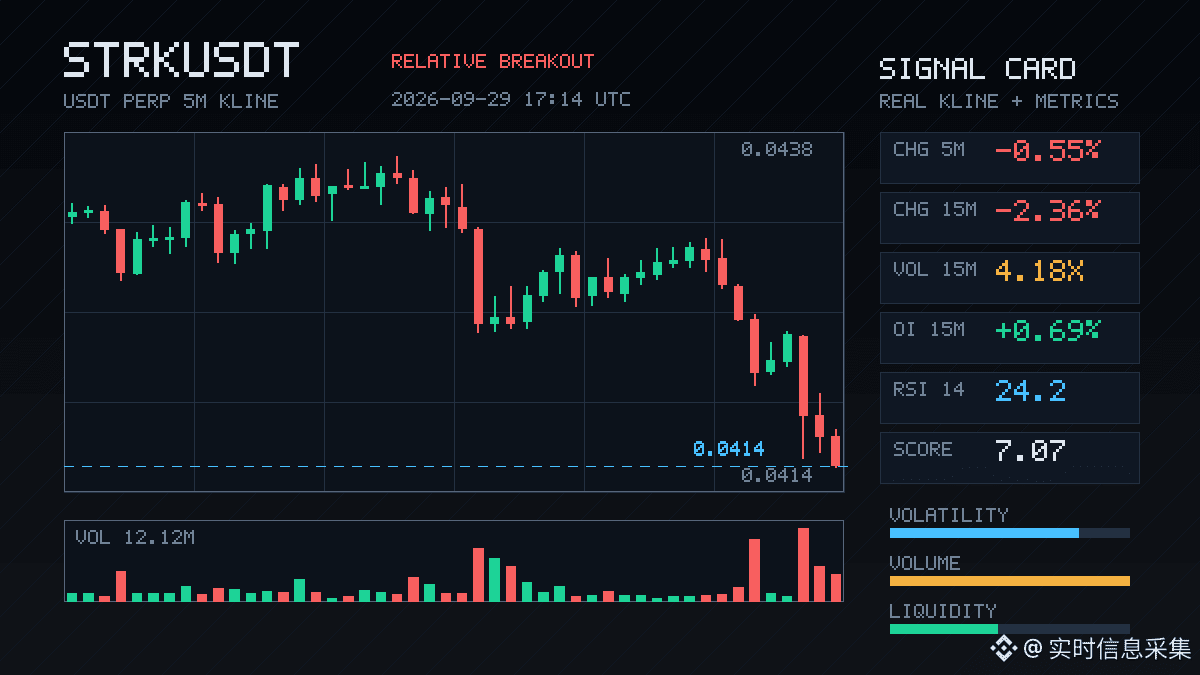
Task: Select the SCORE 7.07 card
Action: (1009, 457)
